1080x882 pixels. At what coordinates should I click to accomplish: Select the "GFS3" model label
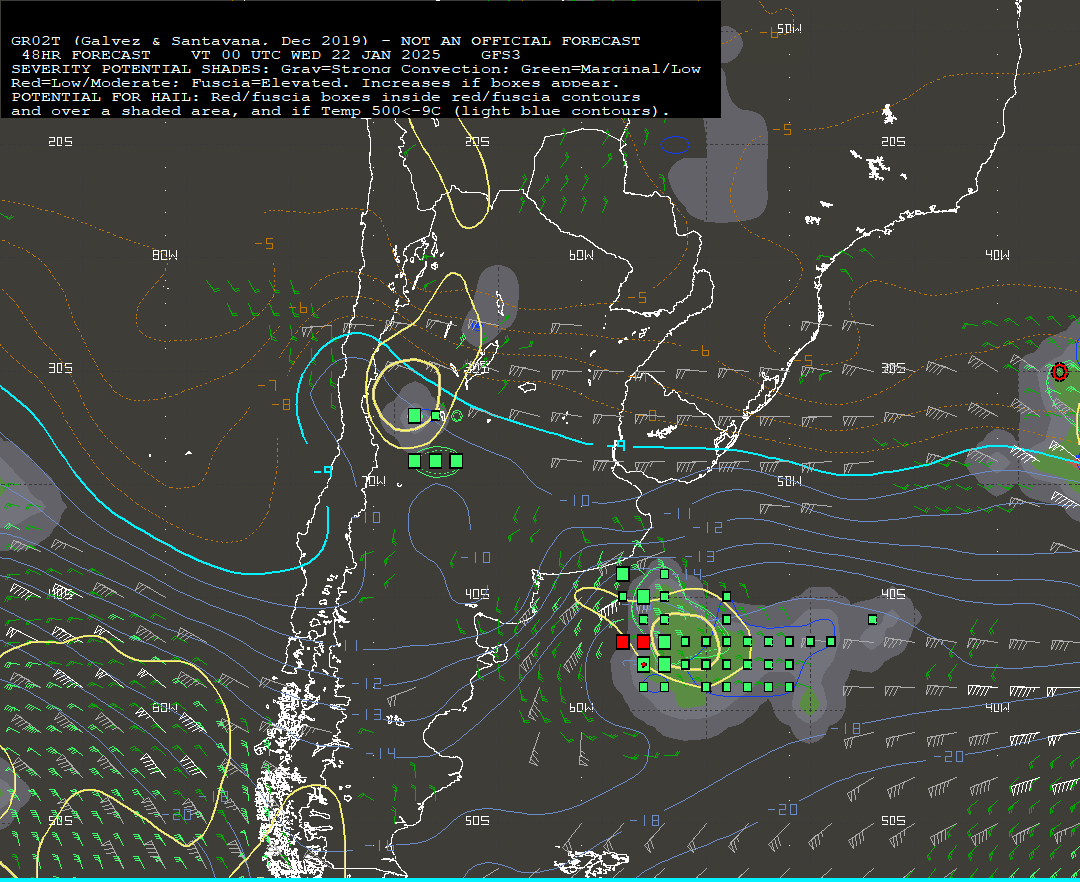[x=501, y=55]
